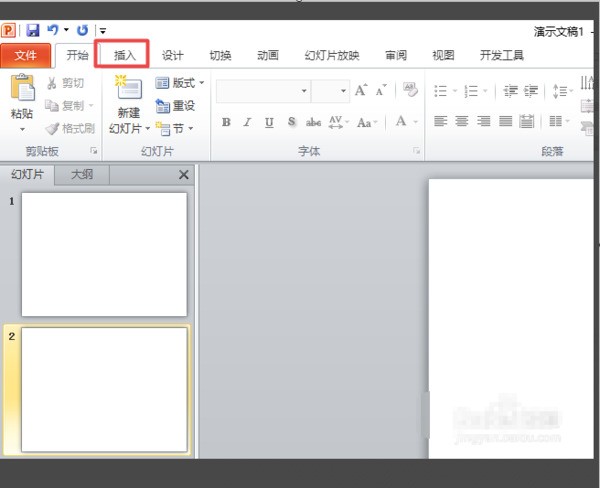
Task: Open the Slide Show (幻灯片放映) tab
Action: (x=331, y=55)
